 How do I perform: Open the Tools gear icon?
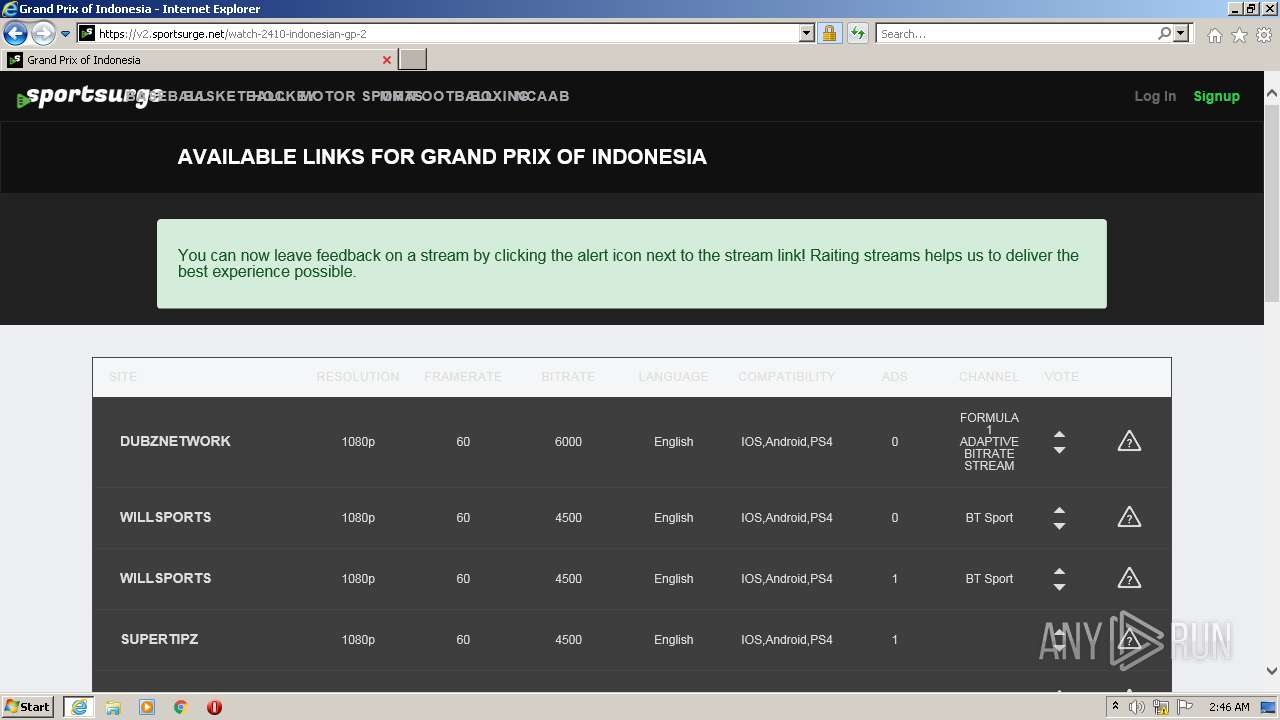(x=1264, y=35)
